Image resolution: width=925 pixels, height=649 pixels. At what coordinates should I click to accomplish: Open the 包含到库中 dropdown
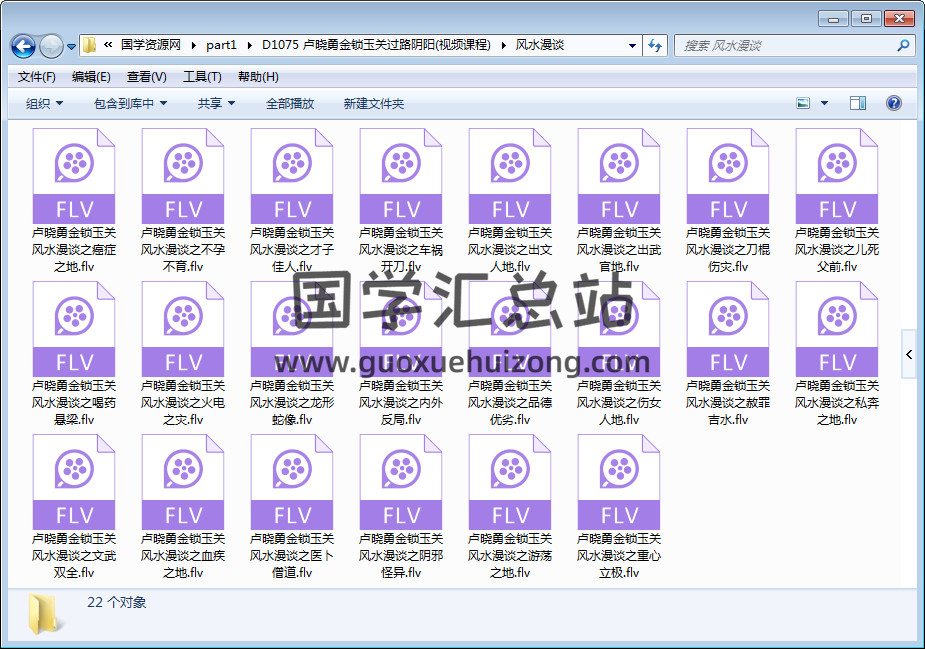click(x=130, y=103)
